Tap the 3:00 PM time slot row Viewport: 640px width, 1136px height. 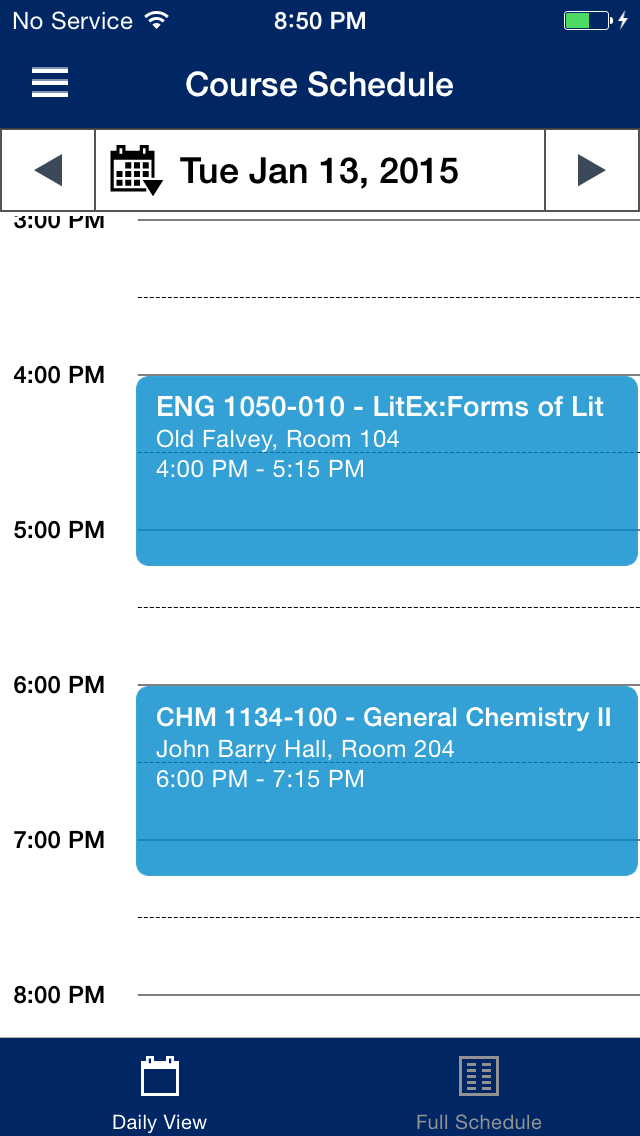point(388,255)
